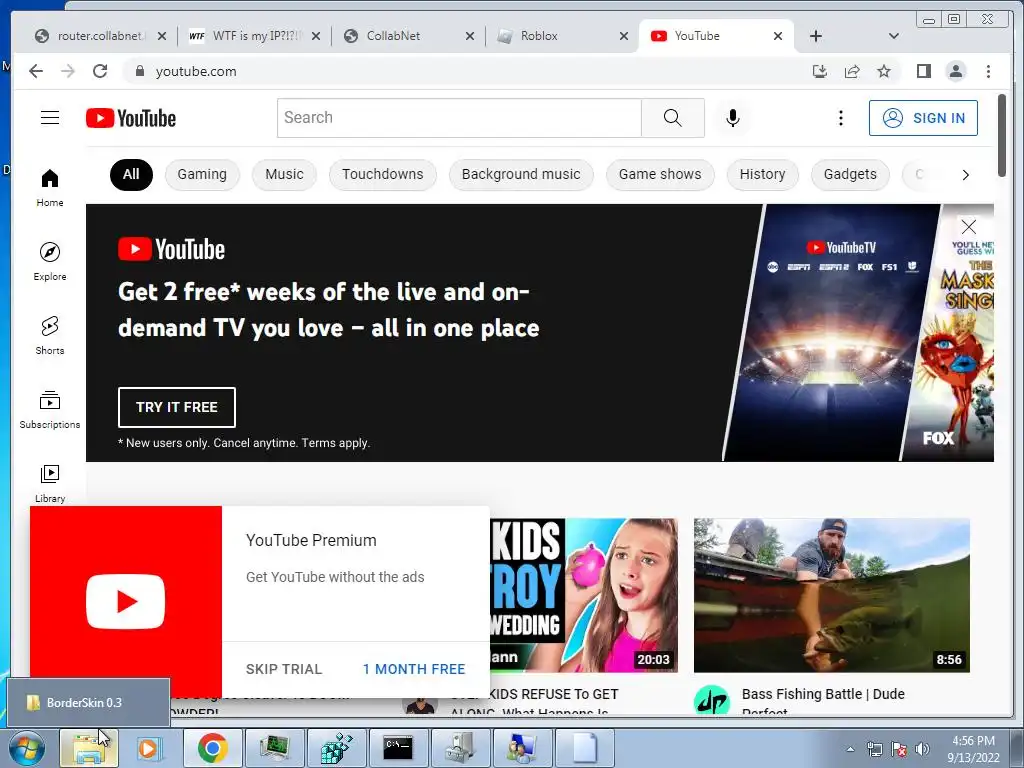This screenshot has width=1024, height=768.
Task: Click SKIP TRIAL in Premium popup
Action: pos(284,669)
